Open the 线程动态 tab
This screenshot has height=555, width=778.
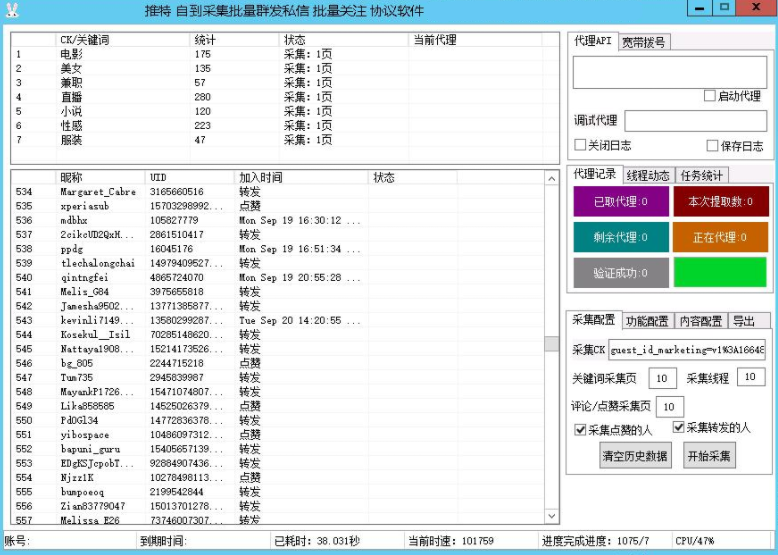648,175
